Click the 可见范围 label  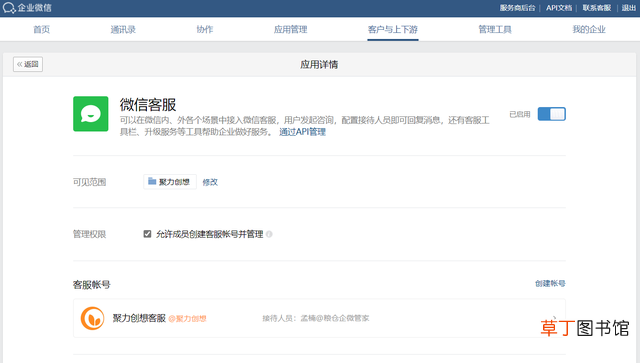click(x=89, y=182)
